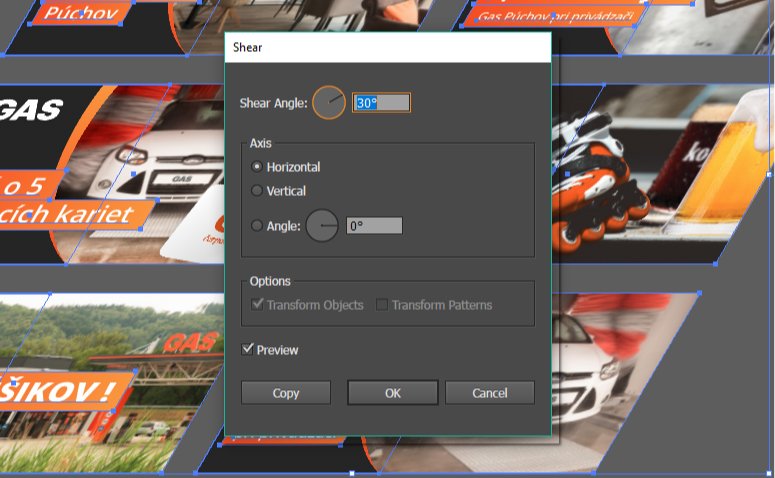775x478 pixels.
Task: Click the 'Gas Púchov pri privádzači' label
Action: [x=555, y=16]
